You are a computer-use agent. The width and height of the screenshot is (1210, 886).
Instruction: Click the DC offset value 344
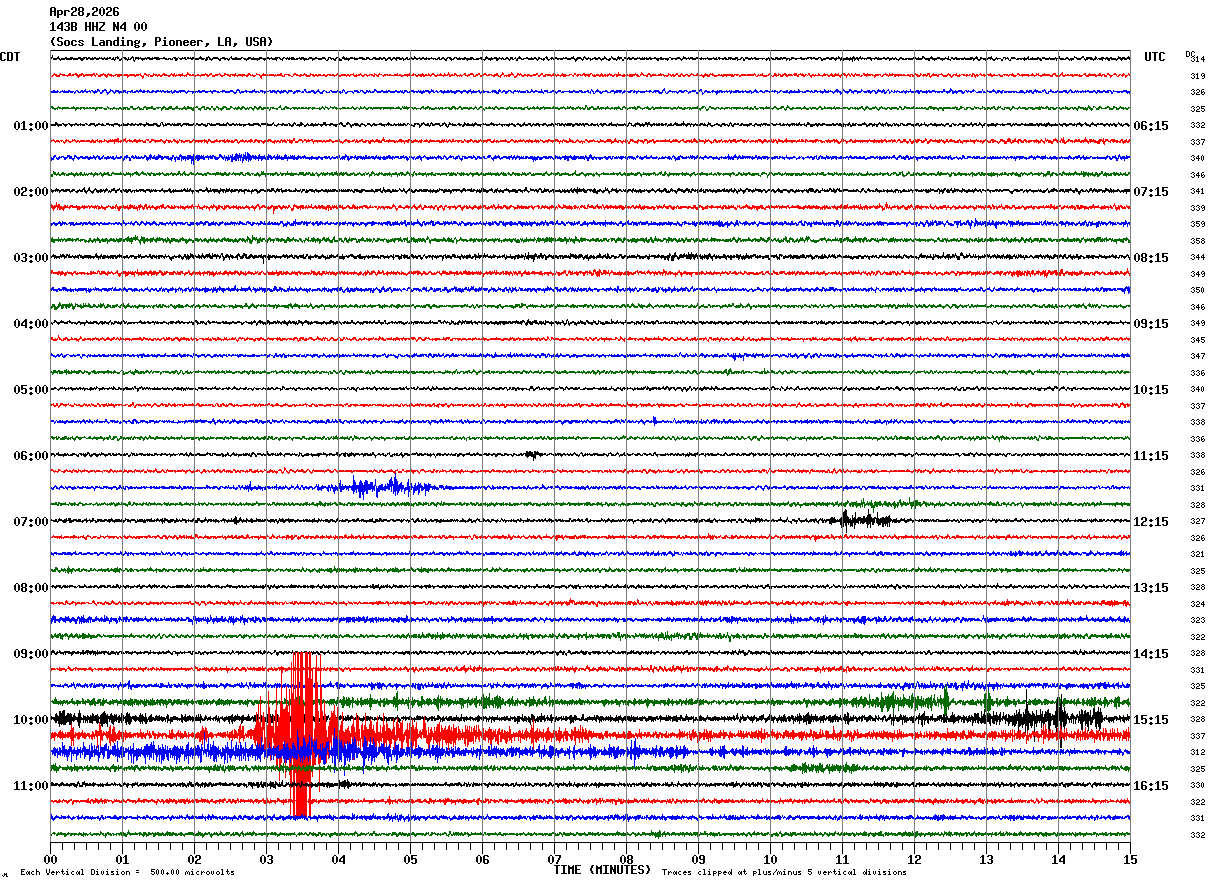(x=1197, y=258)
